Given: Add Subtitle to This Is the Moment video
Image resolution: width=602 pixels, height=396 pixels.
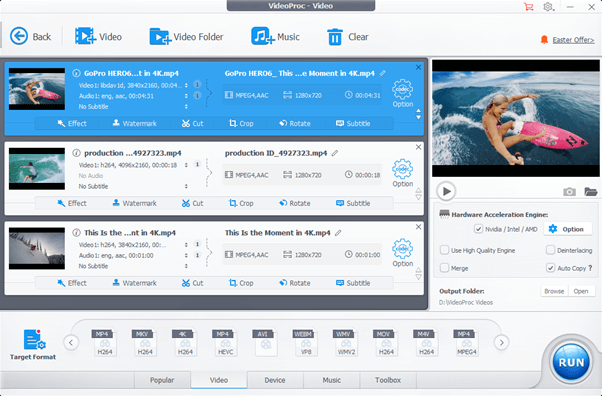Looking at the screenshot, I should (x=353, y=283).
